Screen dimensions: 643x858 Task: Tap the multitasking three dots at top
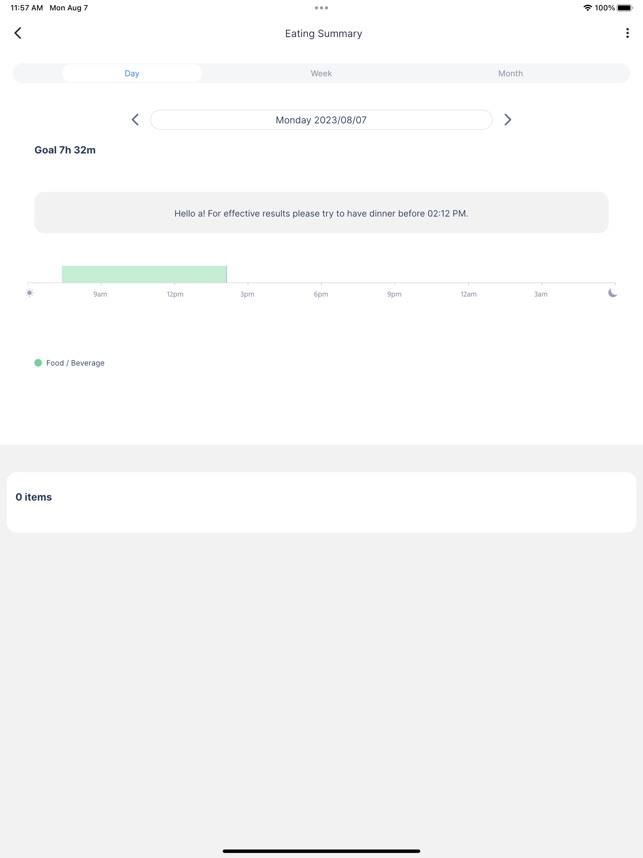[321, 8]
